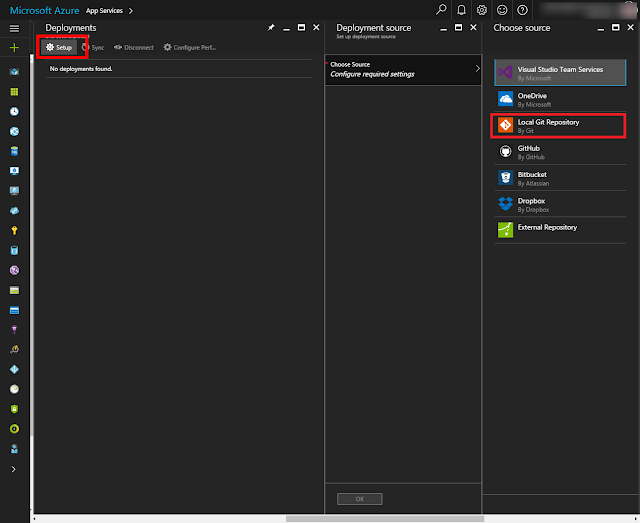The image size is (640, 523).
Task: Open the hamburger menu in the sidebar
Action: (14, 28)
